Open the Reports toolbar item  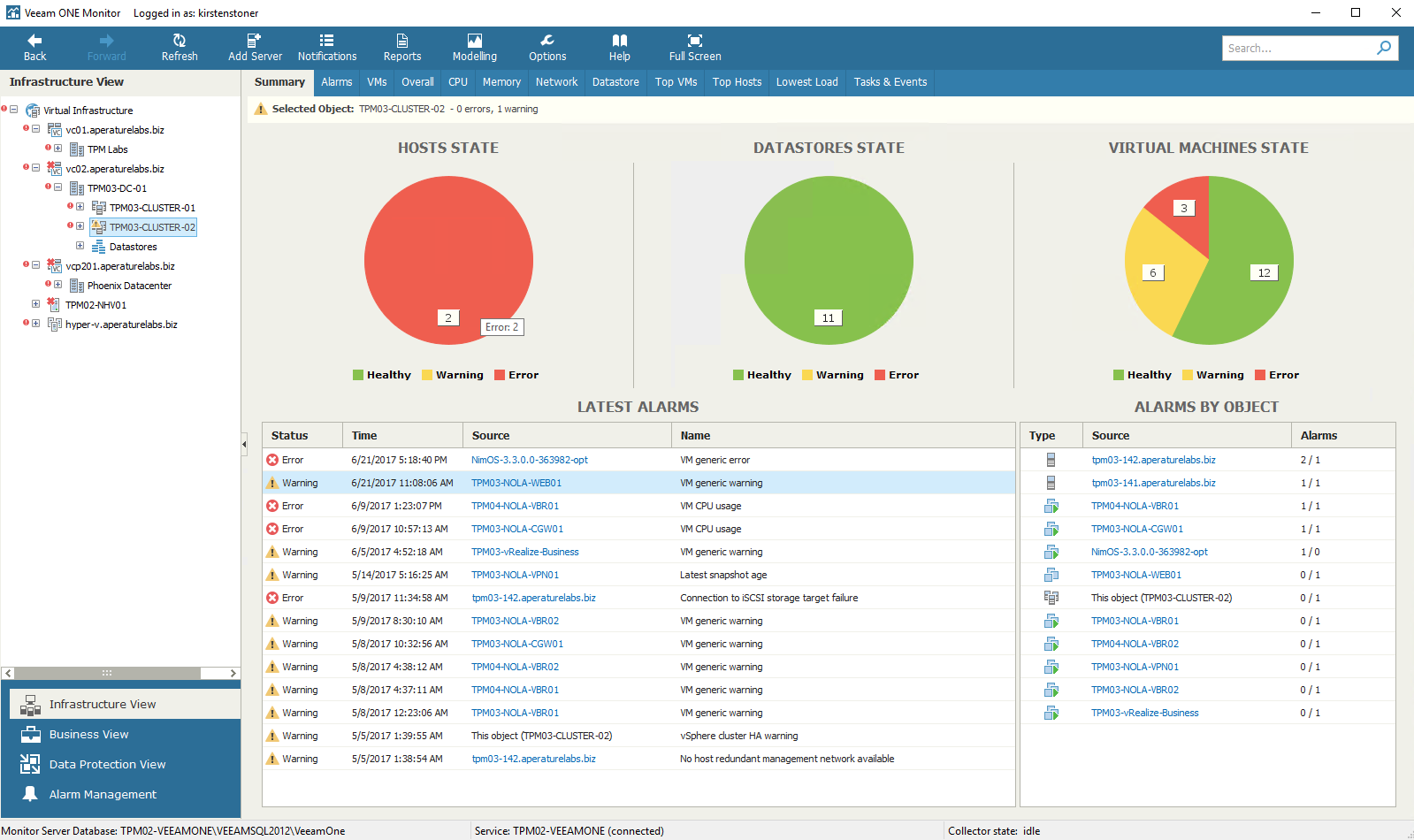tap(402, 48)
